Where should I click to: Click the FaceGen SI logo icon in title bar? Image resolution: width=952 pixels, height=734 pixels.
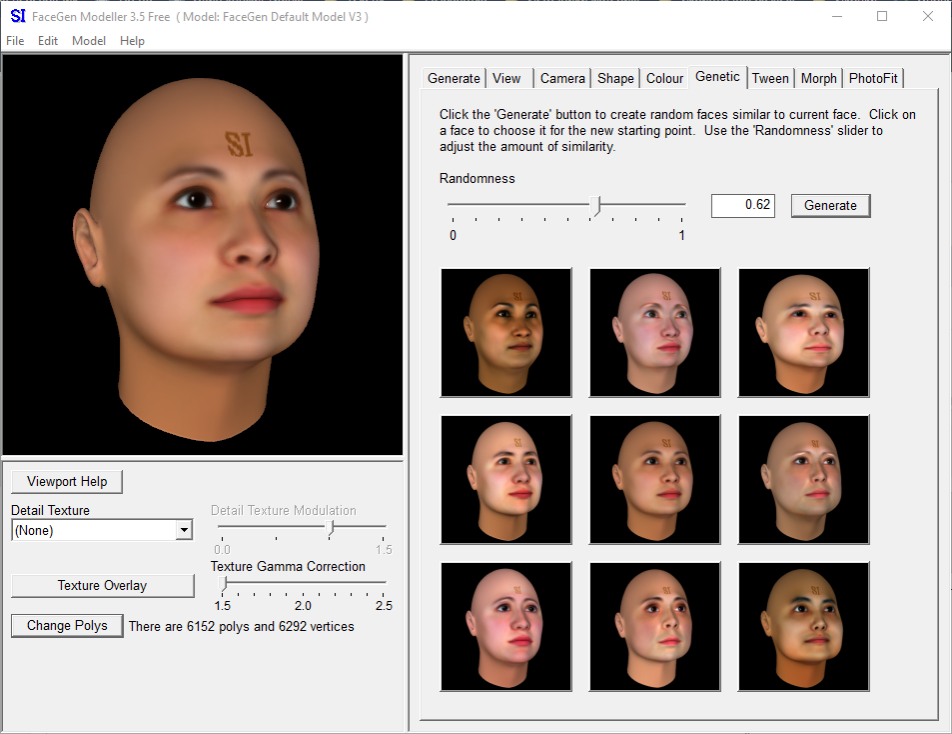point(17,16)
